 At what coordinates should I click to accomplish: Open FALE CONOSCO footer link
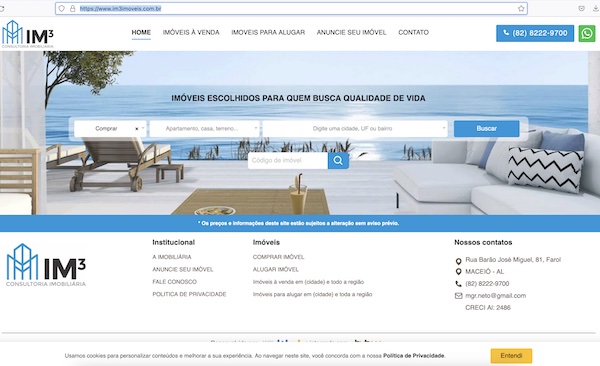coord(174,282)
